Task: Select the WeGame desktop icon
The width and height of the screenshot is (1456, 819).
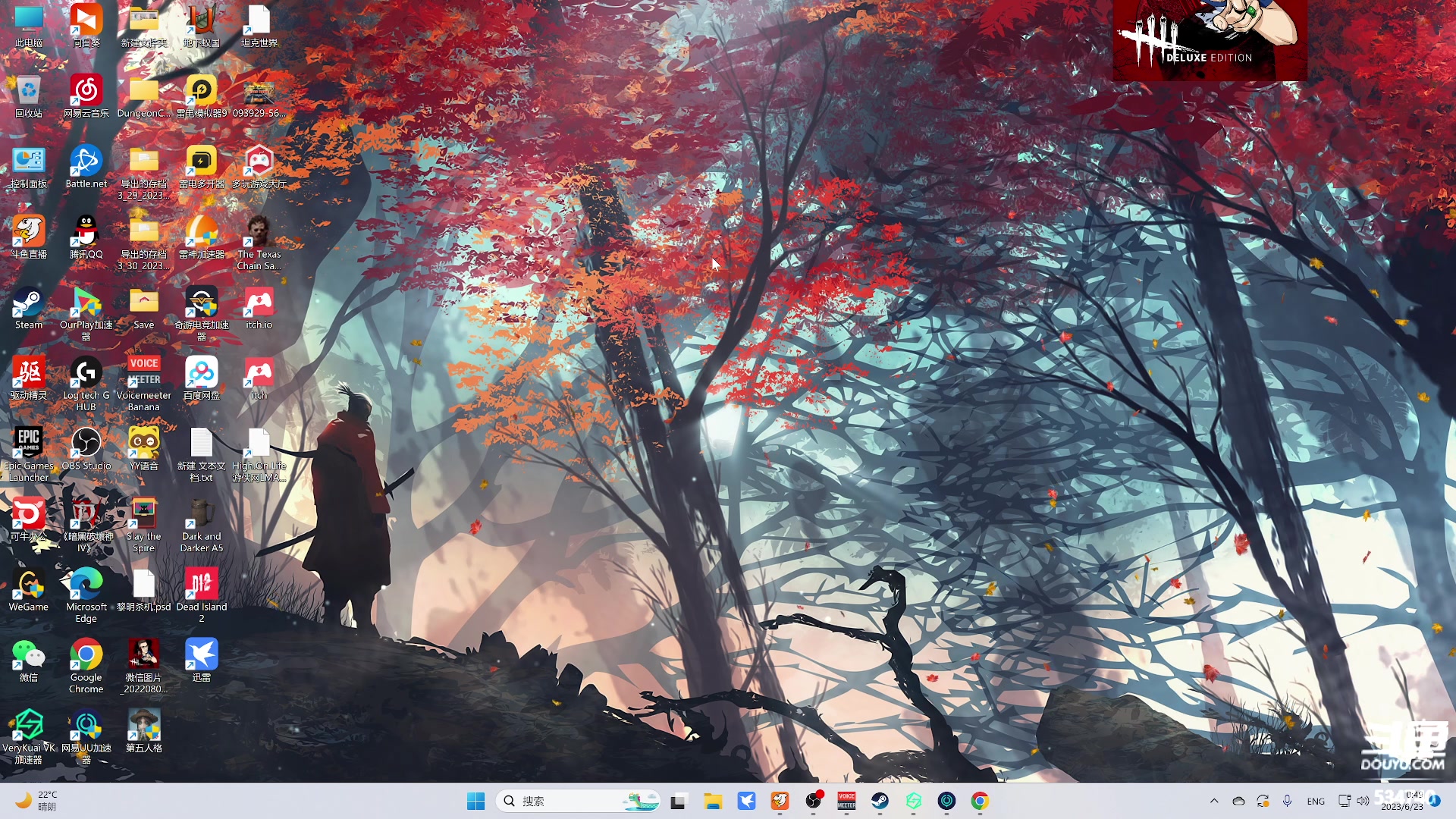Action: pyautogui.click(x=29, y=591)
